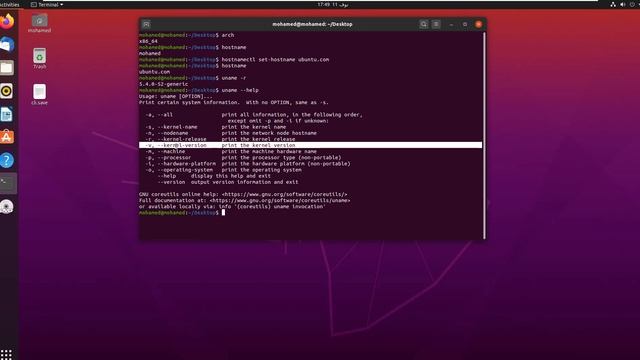Click the 'ubuntu.com' hostname output line

(x=154, y=72)
